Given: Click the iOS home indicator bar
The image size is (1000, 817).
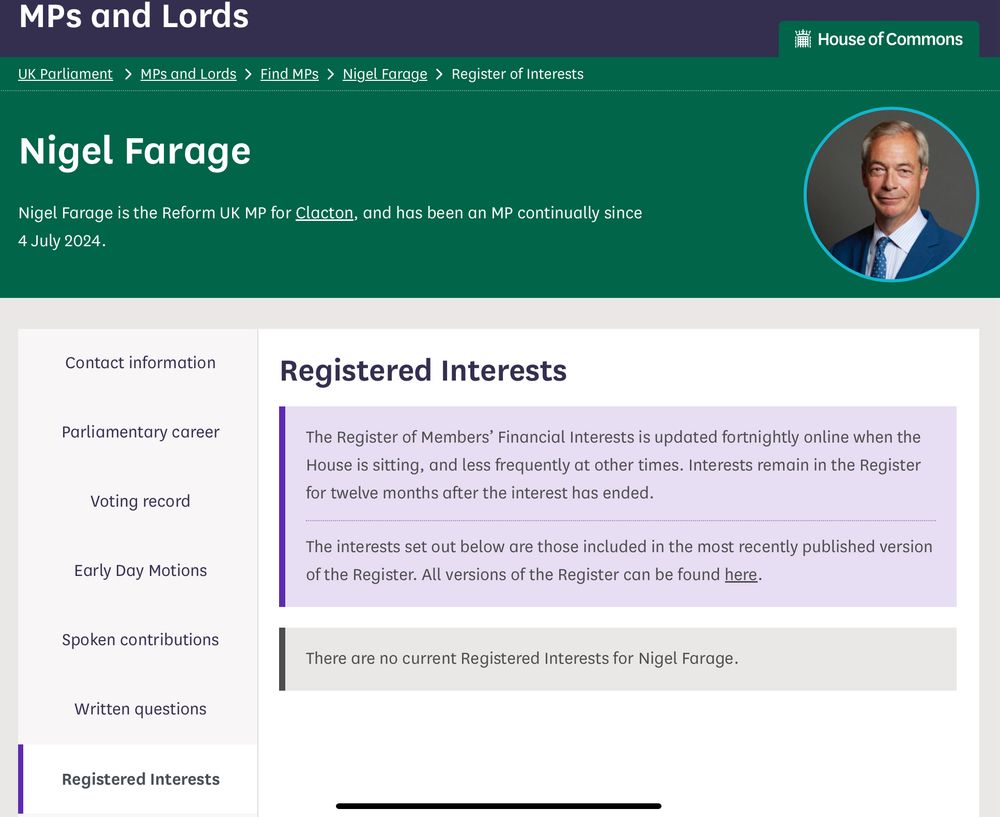Looking at the screenshot, I should (x=499, y=806).
